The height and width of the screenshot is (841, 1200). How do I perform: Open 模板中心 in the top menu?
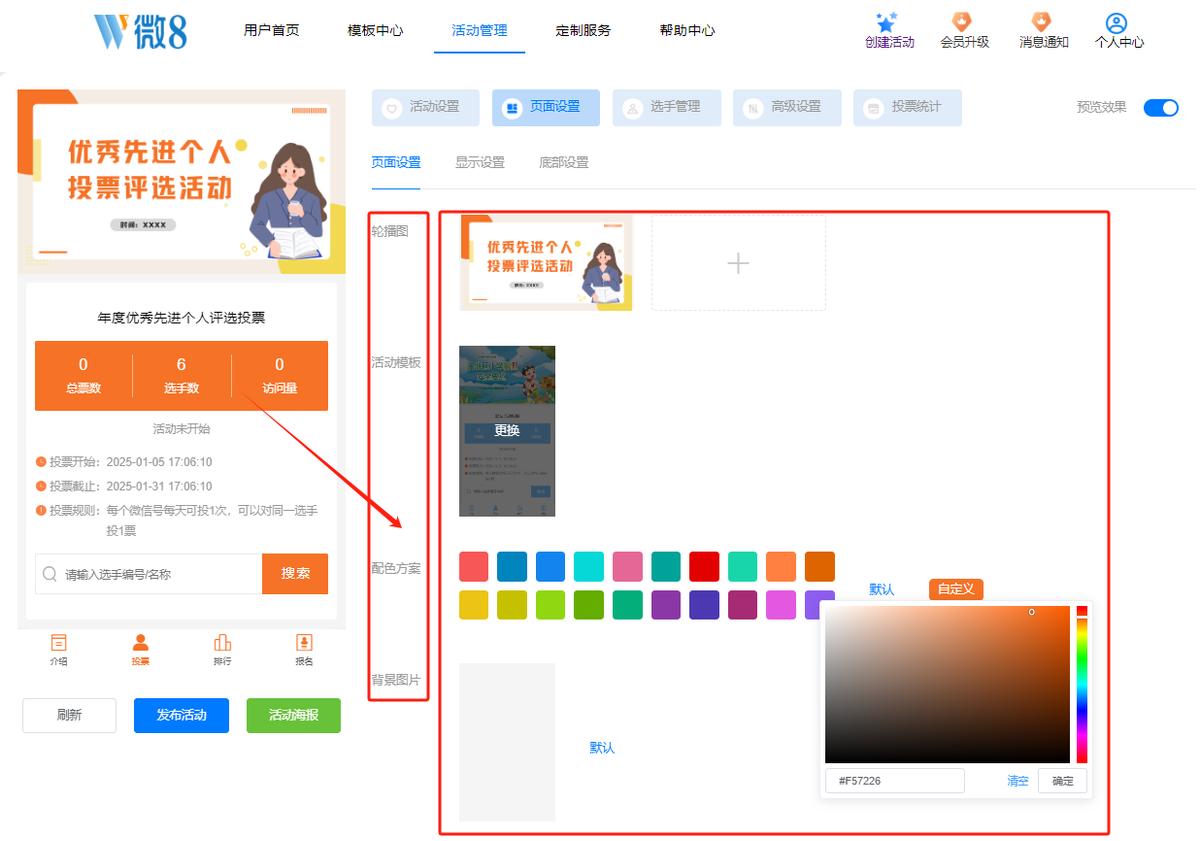[375, 30]
